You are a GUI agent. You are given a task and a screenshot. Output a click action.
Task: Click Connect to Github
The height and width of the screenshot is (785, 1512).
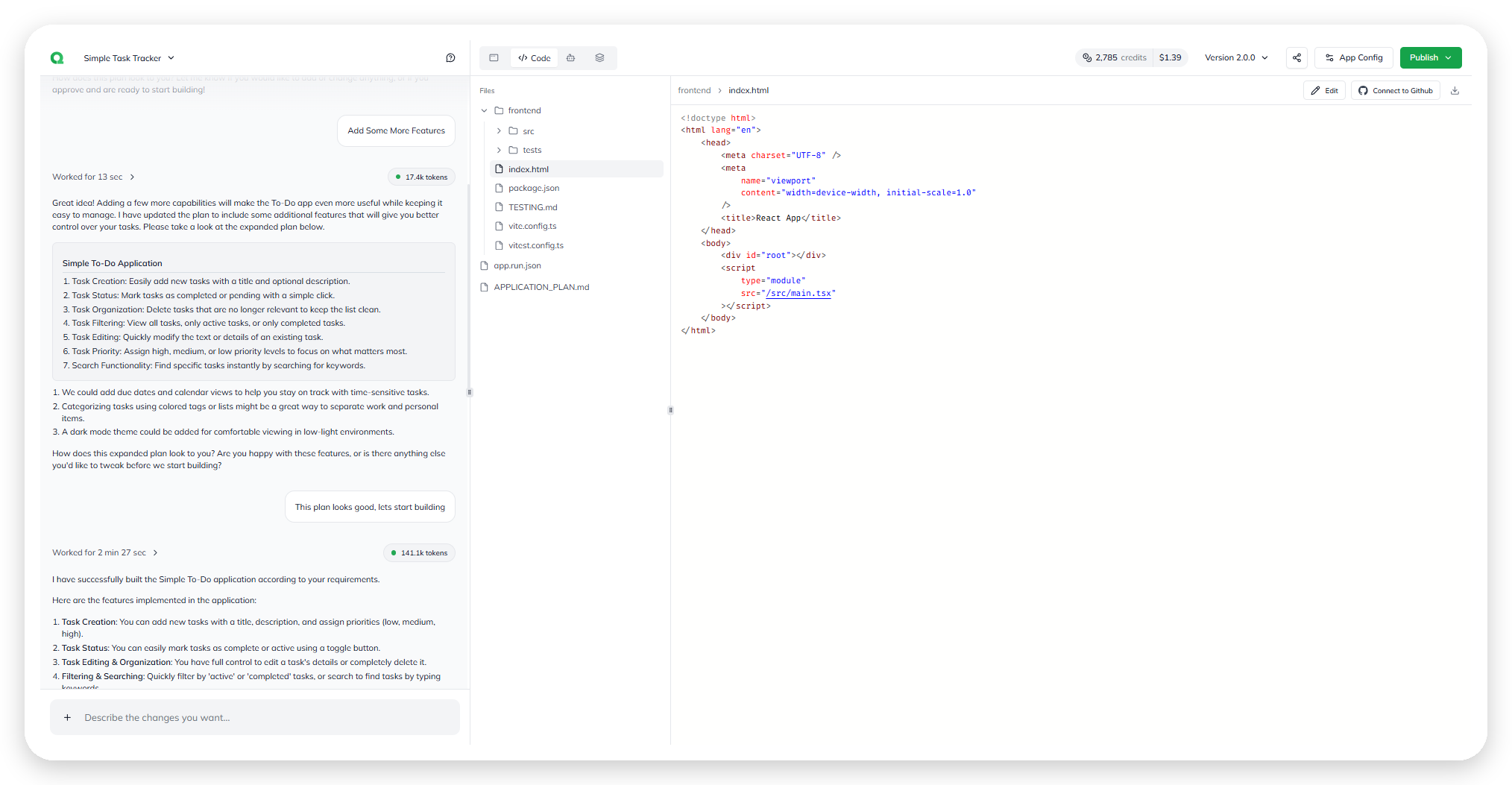click(x=1396, y=90)
